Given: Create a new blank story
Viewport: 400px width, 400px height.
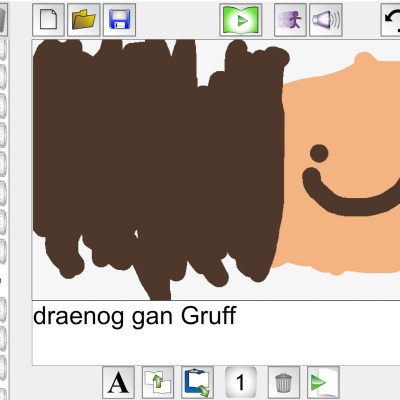Looking at the screenshot, I should 48,20.
